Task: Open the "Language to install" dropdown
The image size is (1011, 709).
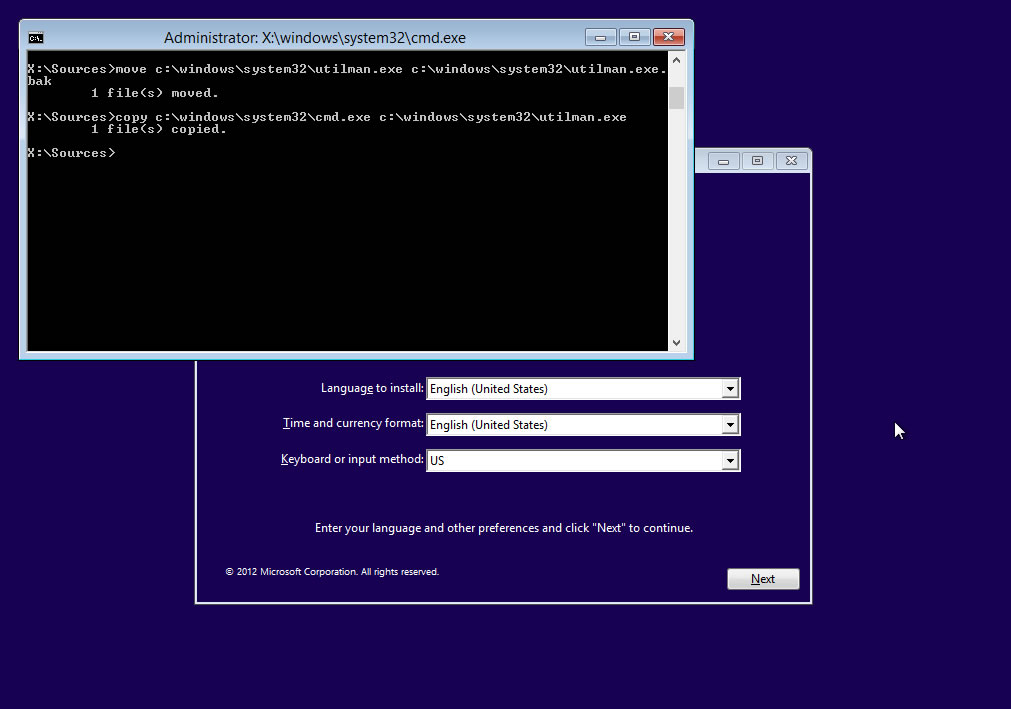Action: tap(731, 388)
